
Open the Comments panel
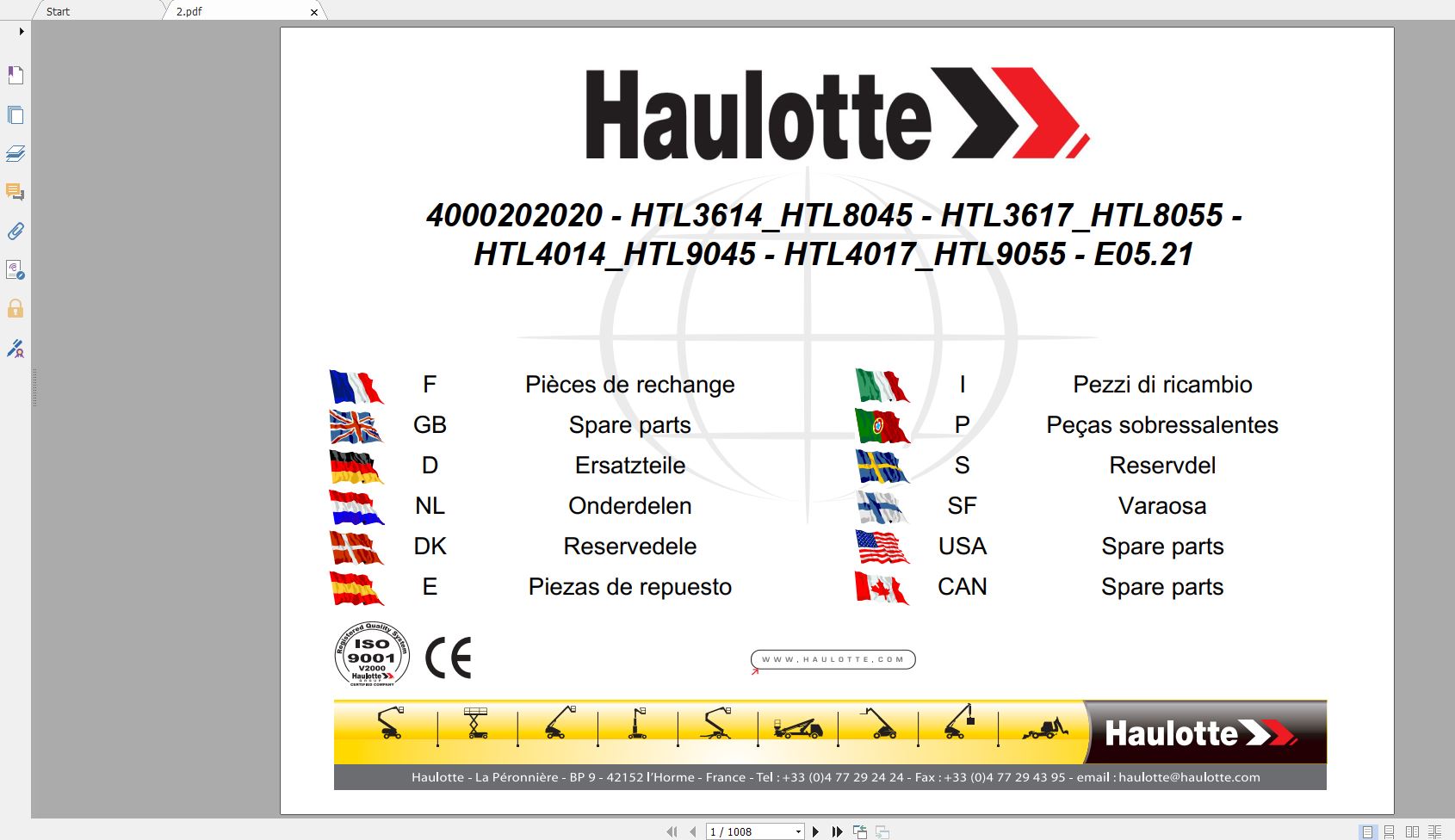pyautogui.click(x=15, y=192)
